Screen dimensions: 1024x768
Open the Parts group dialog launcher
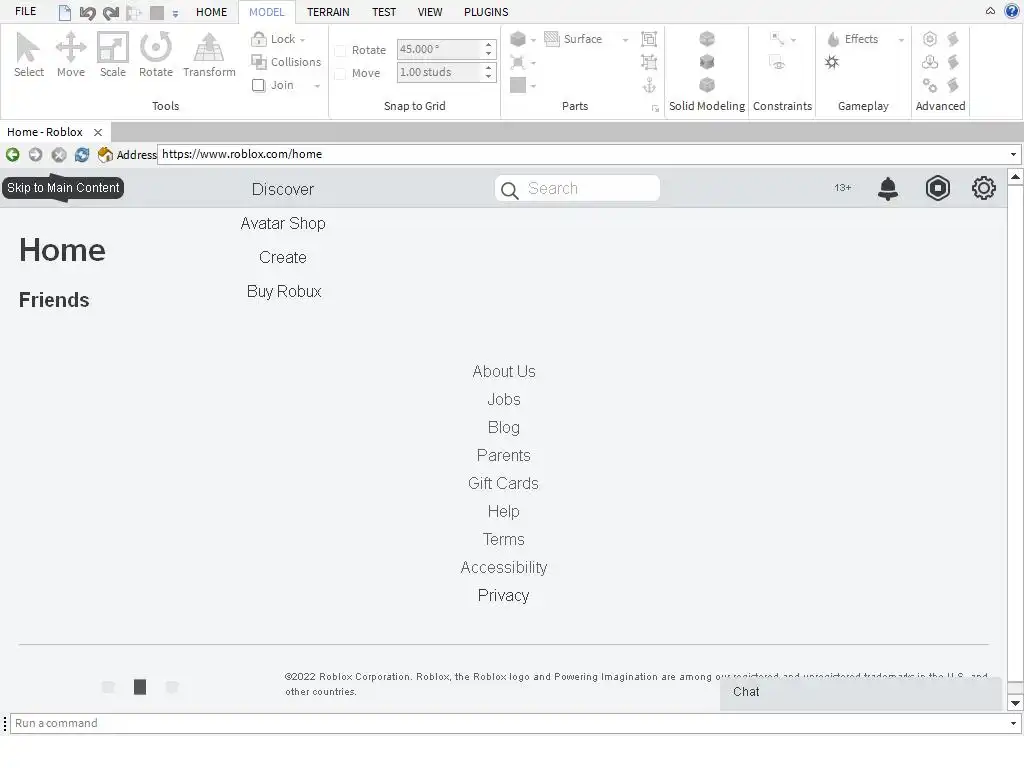pyautogui.click(x=655, y=109)
